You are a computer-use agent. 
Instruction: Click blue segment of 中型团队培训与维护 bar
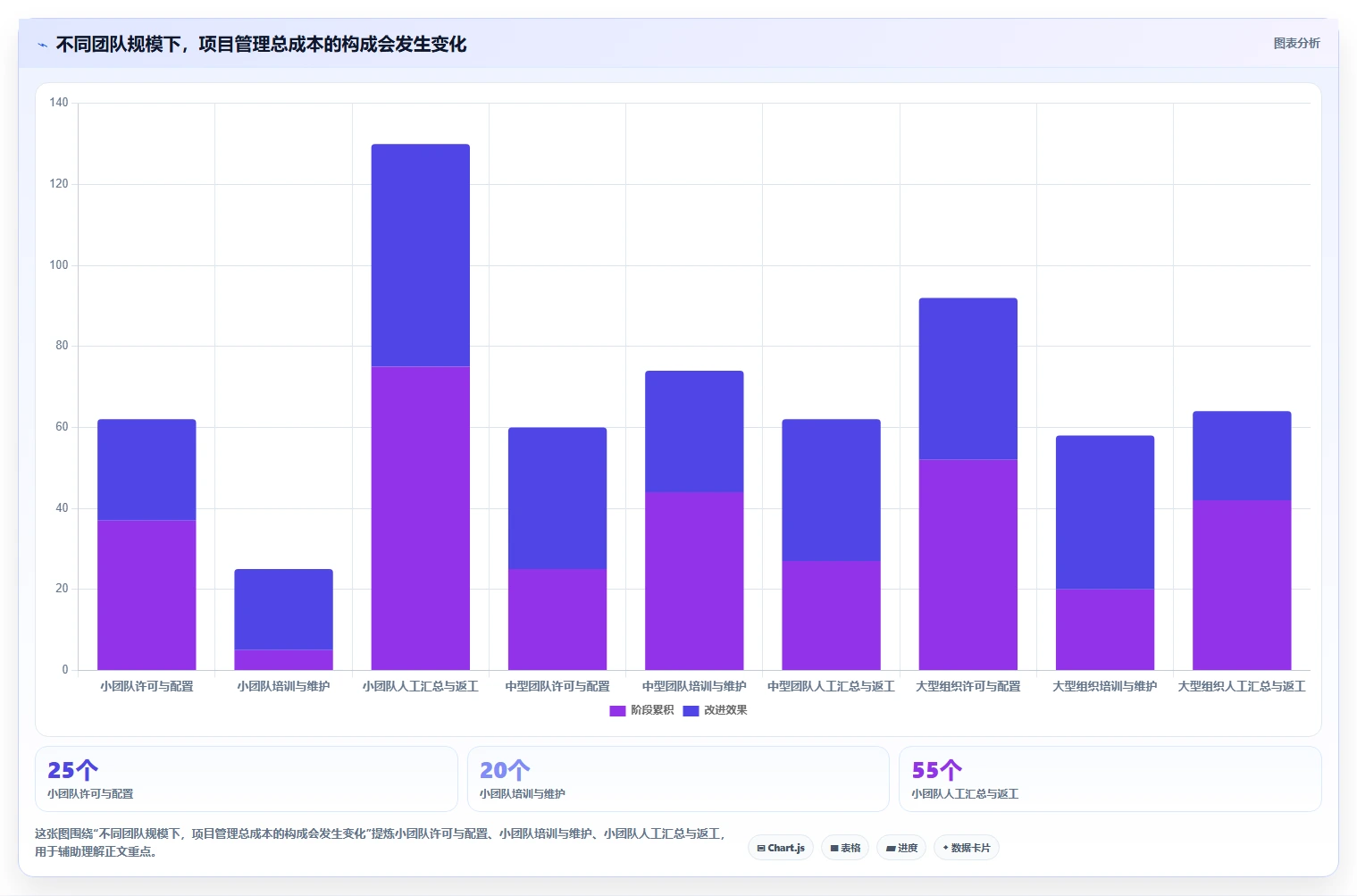[x=694, y=431]
